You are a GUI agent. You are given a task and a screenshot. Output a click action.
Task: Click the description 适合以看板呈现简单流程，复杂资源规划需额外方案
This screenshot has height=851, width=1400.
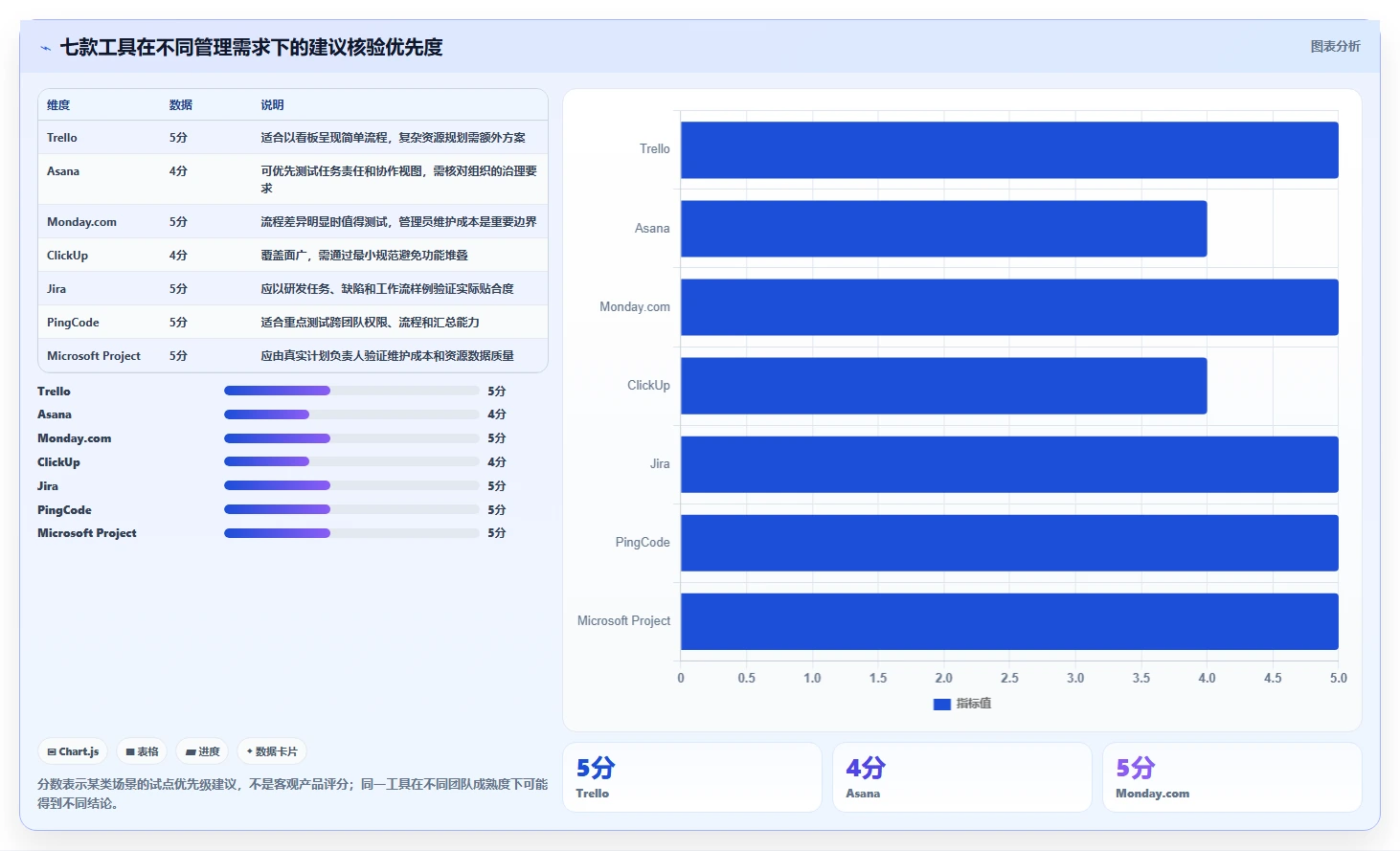[393, 138]
